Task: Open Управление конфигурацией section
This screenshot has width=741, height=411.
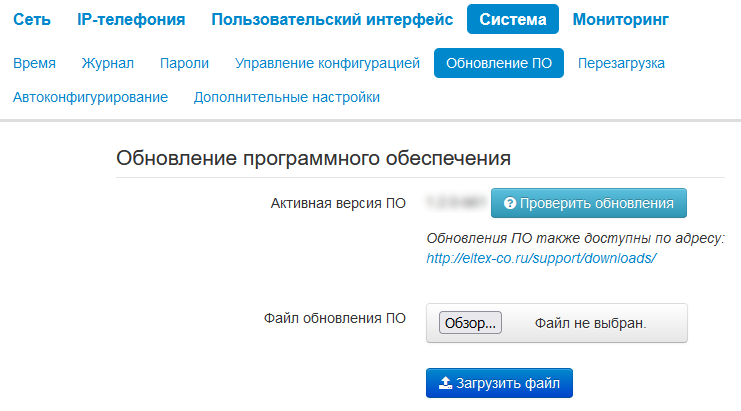Action: click(x=327, y=63)
